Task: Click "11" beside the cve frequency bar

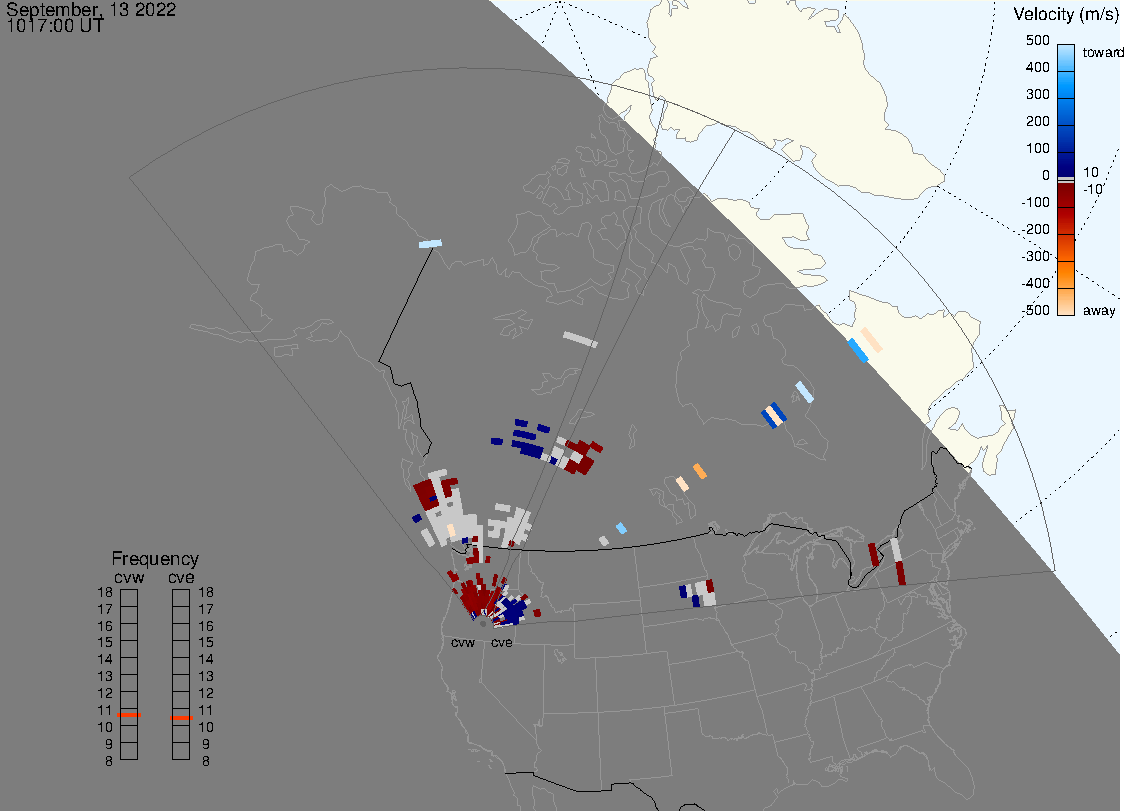Action: tap(206, 711)
